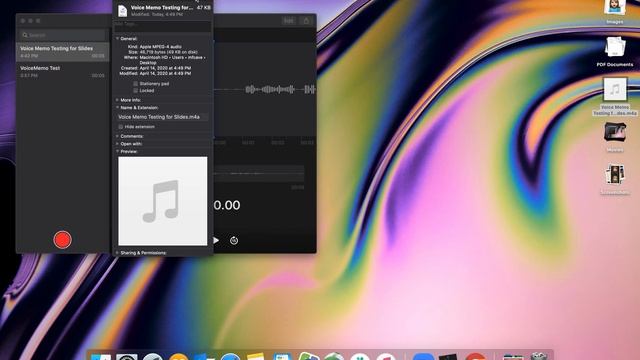This screenshot has width=640, height=360.
Task: Select the 'Voice Memo Testing for Slides' recording
Action: click(62, 52)
